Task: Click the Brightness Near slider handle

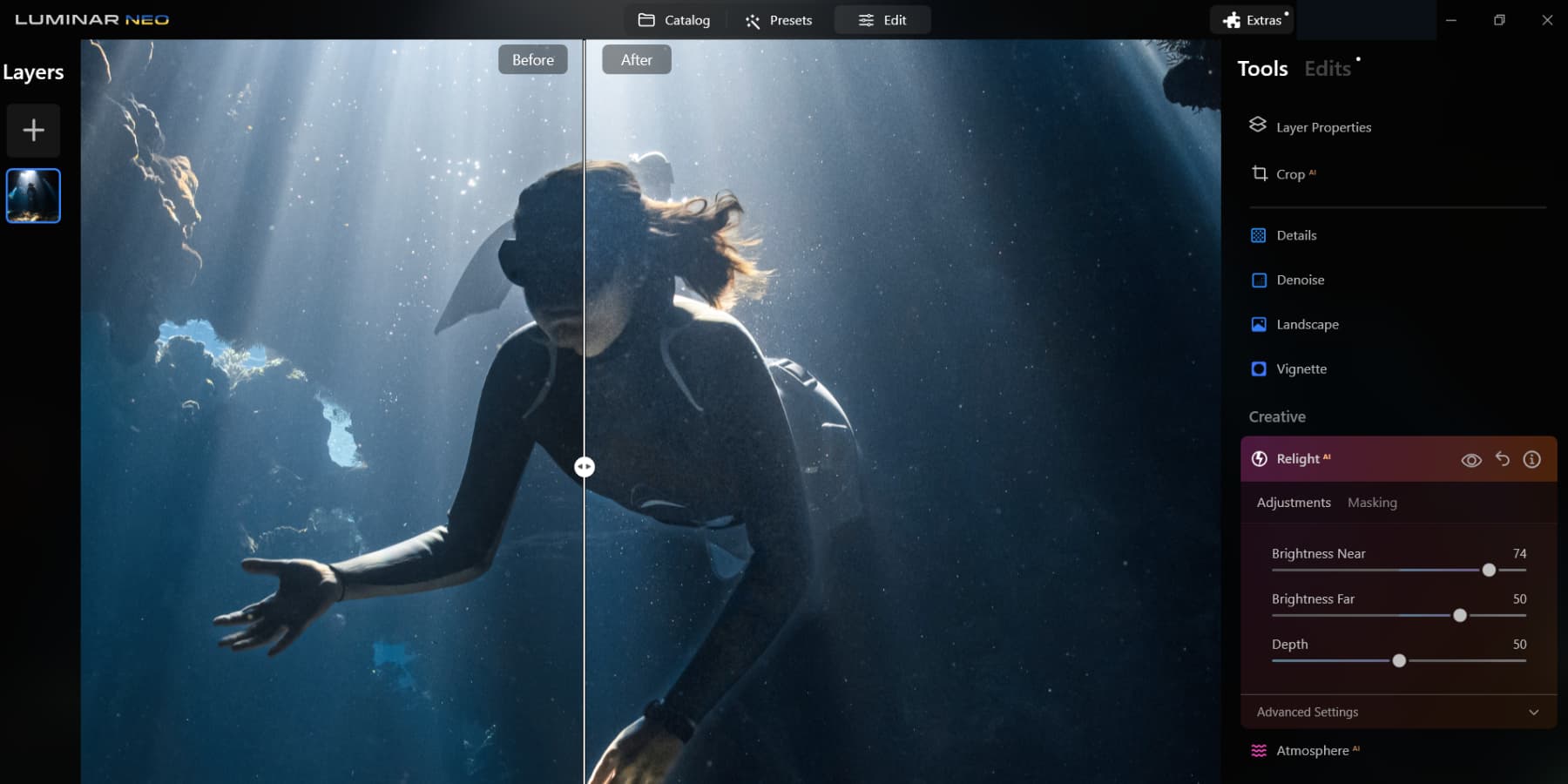Action: tap(1489, 570)
